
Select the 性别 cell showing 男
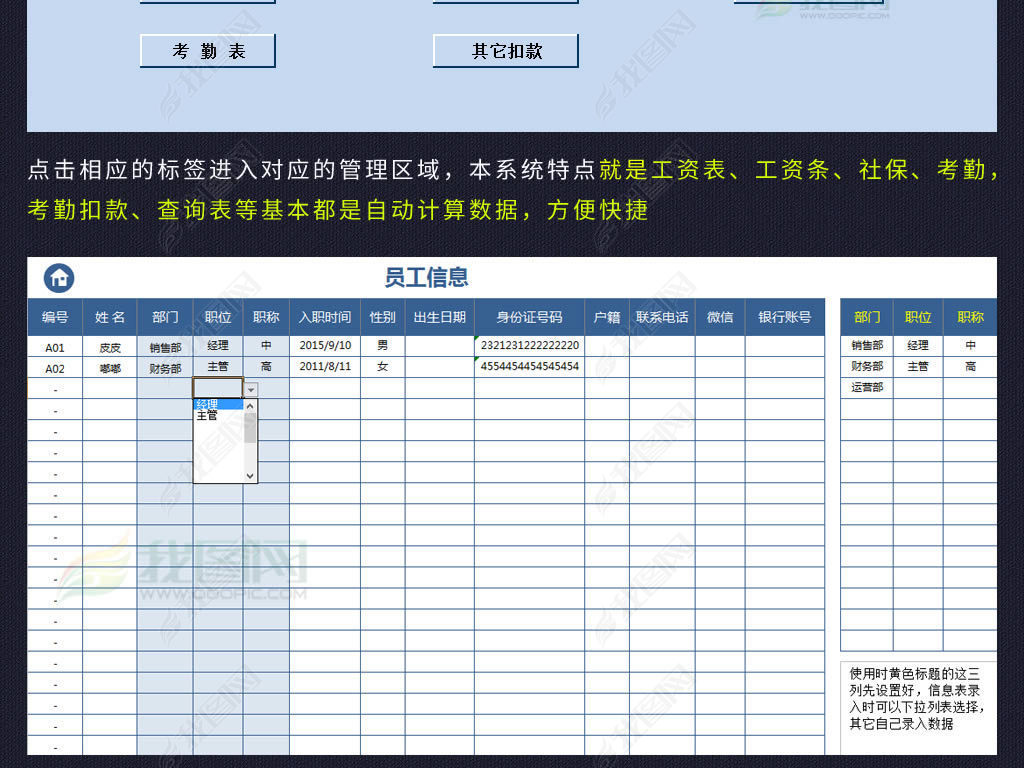[382, 345]
